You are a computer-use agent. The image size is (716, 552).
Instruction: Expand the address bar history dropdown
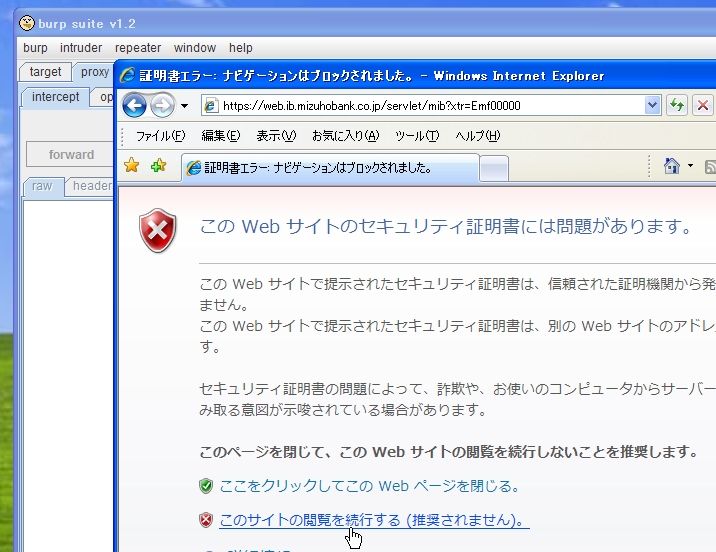pyautogui.click(x=652, y=106)
